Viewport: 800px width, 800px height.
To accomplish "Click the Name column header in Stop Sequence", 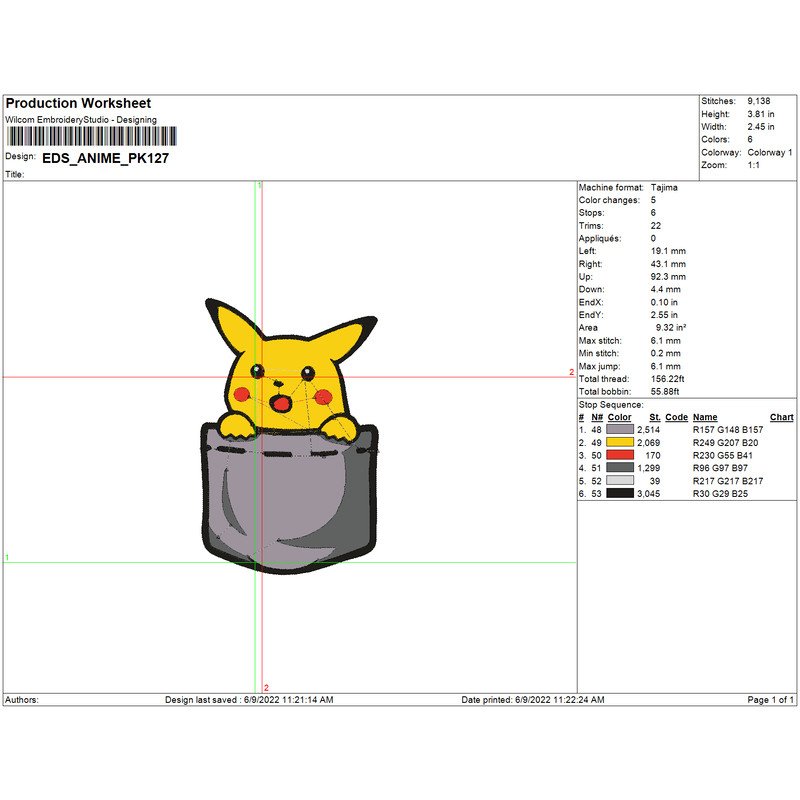I will tap(705, 417).
